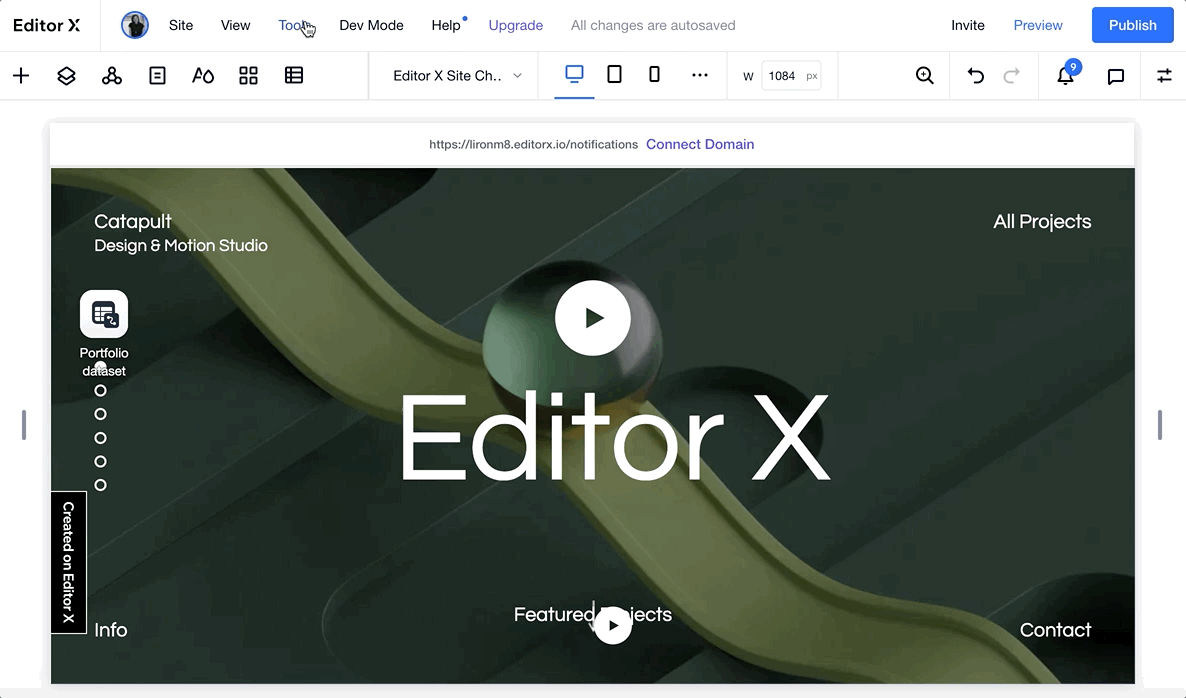Click the Editor X logo
The height and width of the screenshot is (698, 1186).
pyautogui.click(x=46, y=25)
